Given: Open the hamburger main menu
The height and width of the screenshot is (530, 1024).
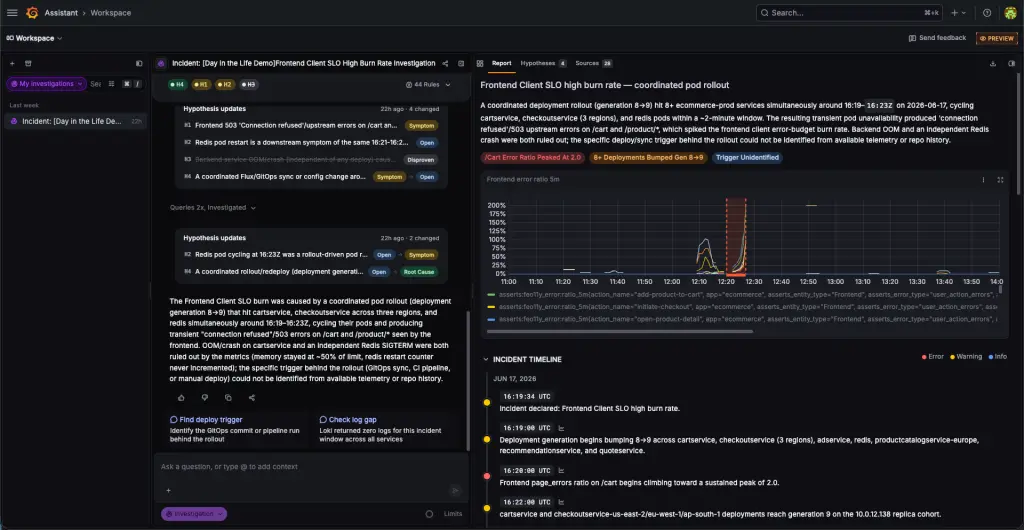Looking at the screenshot, I should [x=12, y=12].
